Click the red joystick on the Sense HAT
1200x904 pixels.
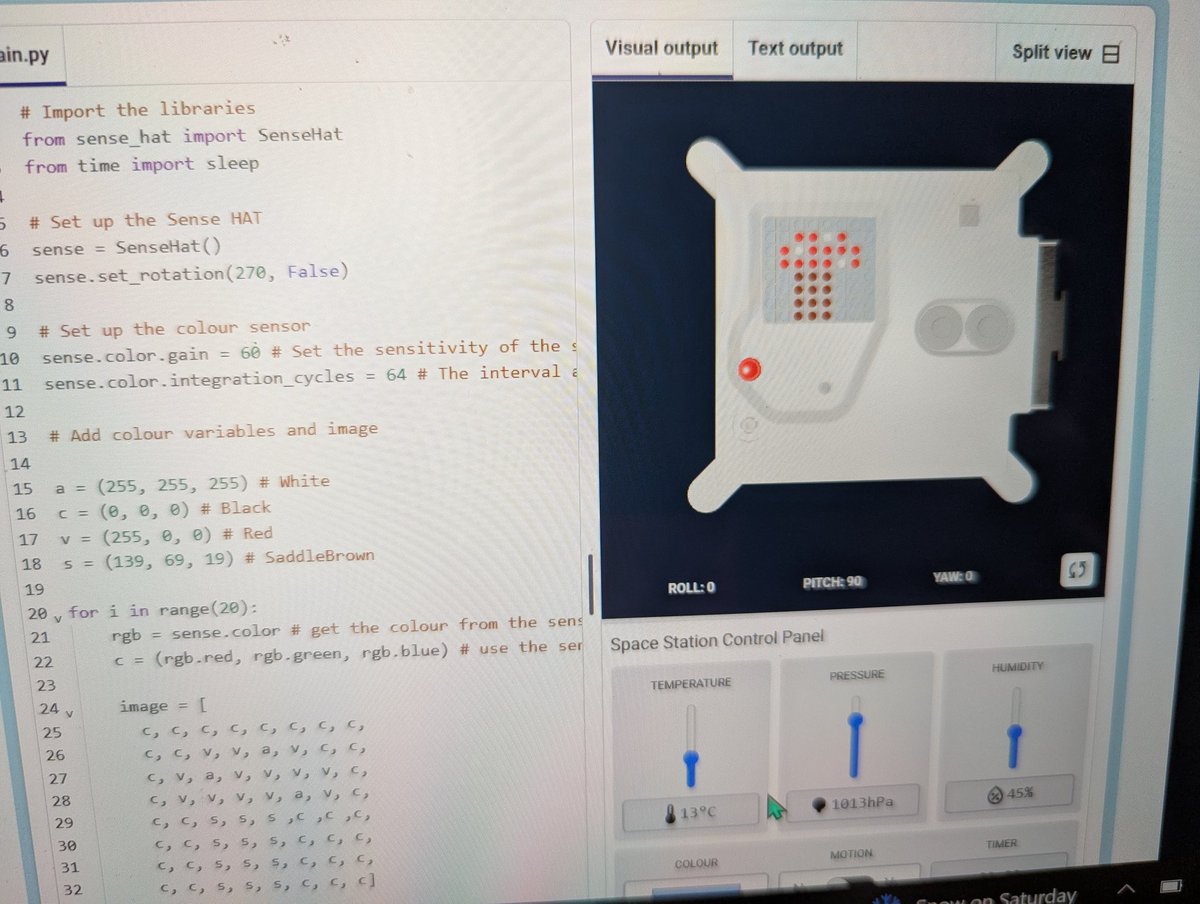[748, 370]
